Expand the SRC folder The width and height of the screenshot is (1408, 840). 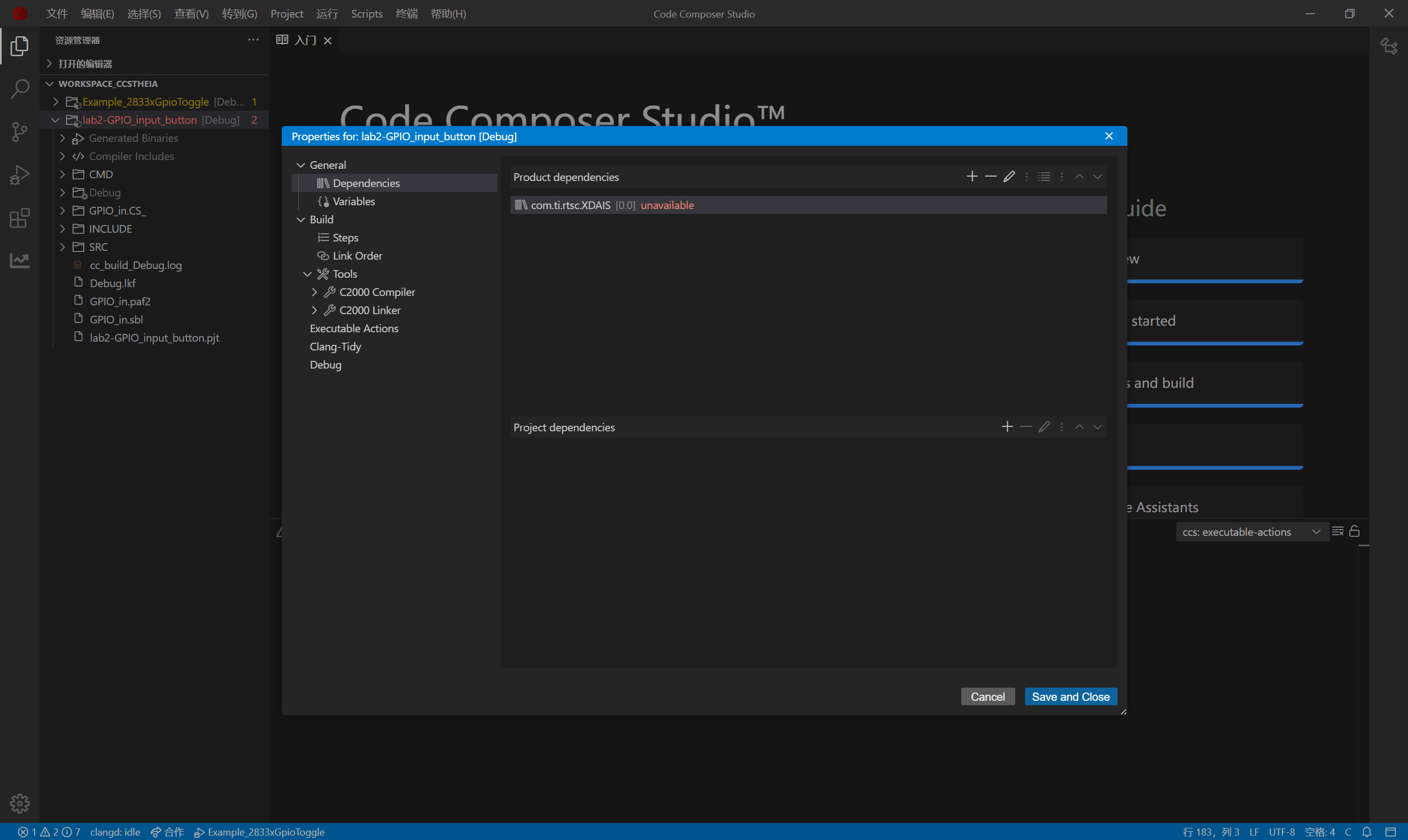point(63,247)
